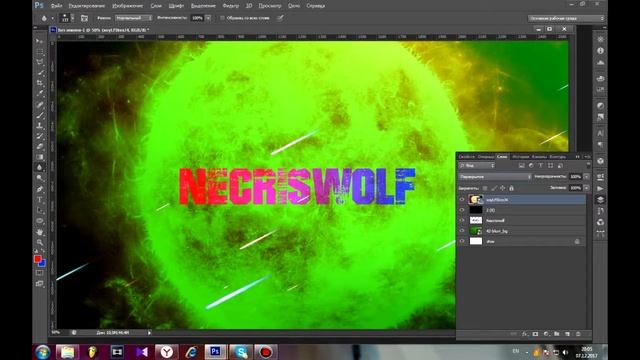This screenshot has width=640, height=360.
Task: Switch to the Каналы tab
Action: [539, 157]
